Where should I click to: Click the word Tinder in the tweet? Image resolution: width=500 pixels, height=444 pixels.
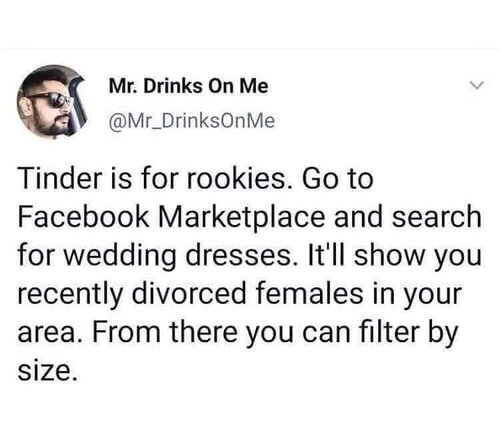tap(60, 178)
